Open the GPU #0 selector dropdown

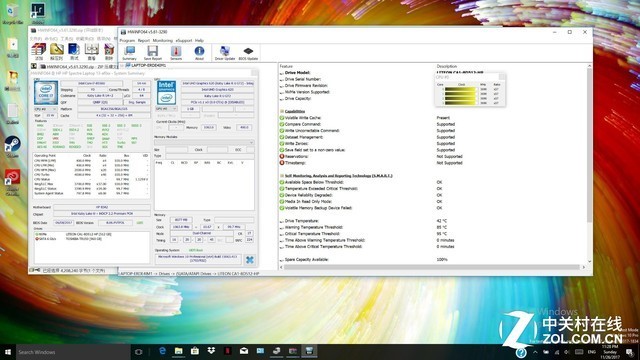[x=166, y=109]
